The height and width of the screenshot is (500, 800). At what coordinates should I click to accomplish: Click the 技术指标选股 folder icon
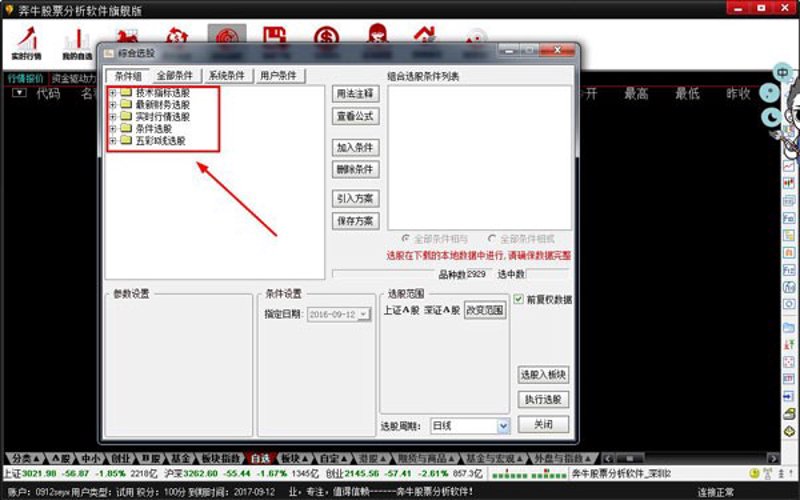click(x=126, y=93)
